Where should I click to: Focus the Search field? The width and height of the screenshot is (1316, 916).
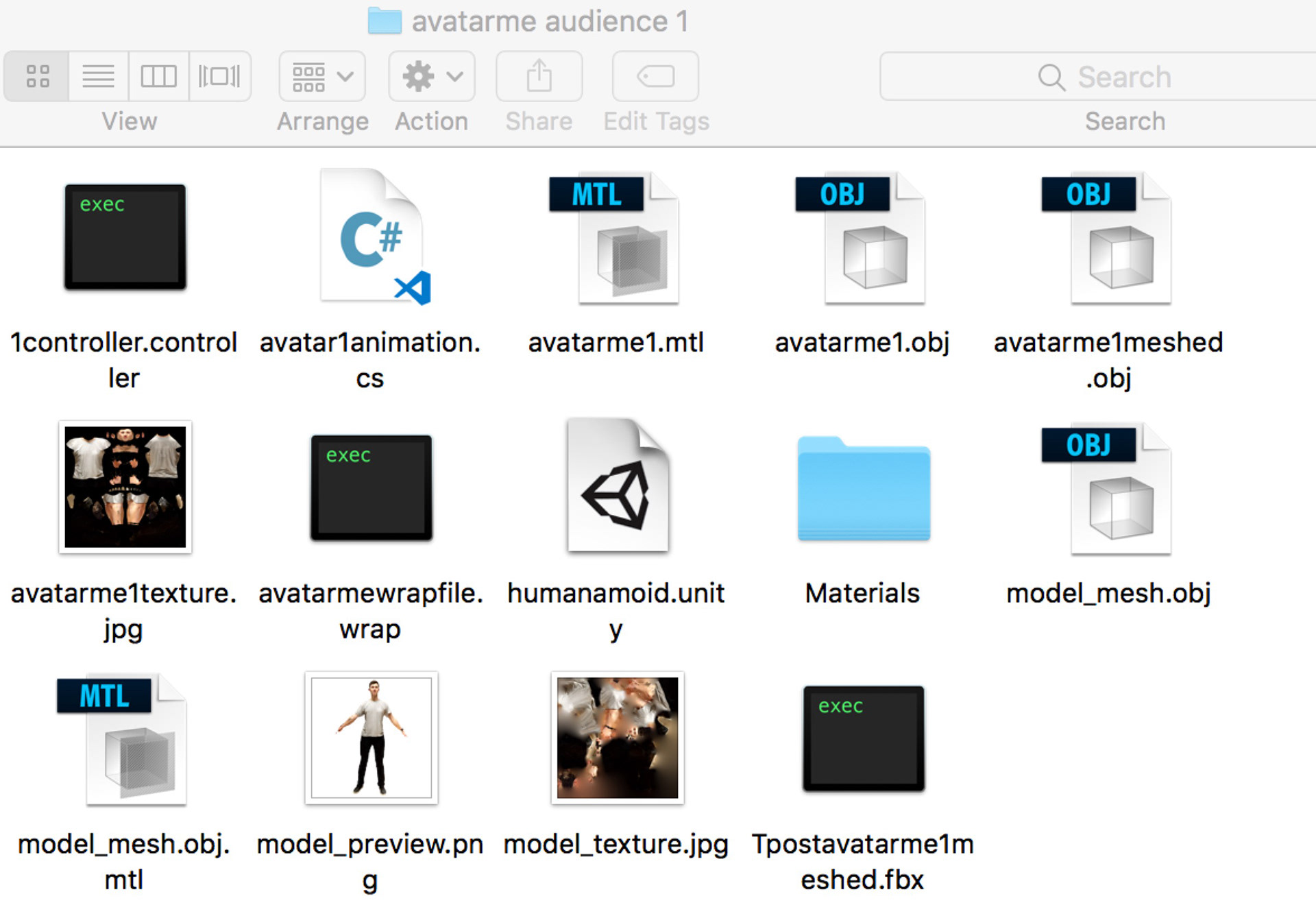click(x=1098, y=76)
